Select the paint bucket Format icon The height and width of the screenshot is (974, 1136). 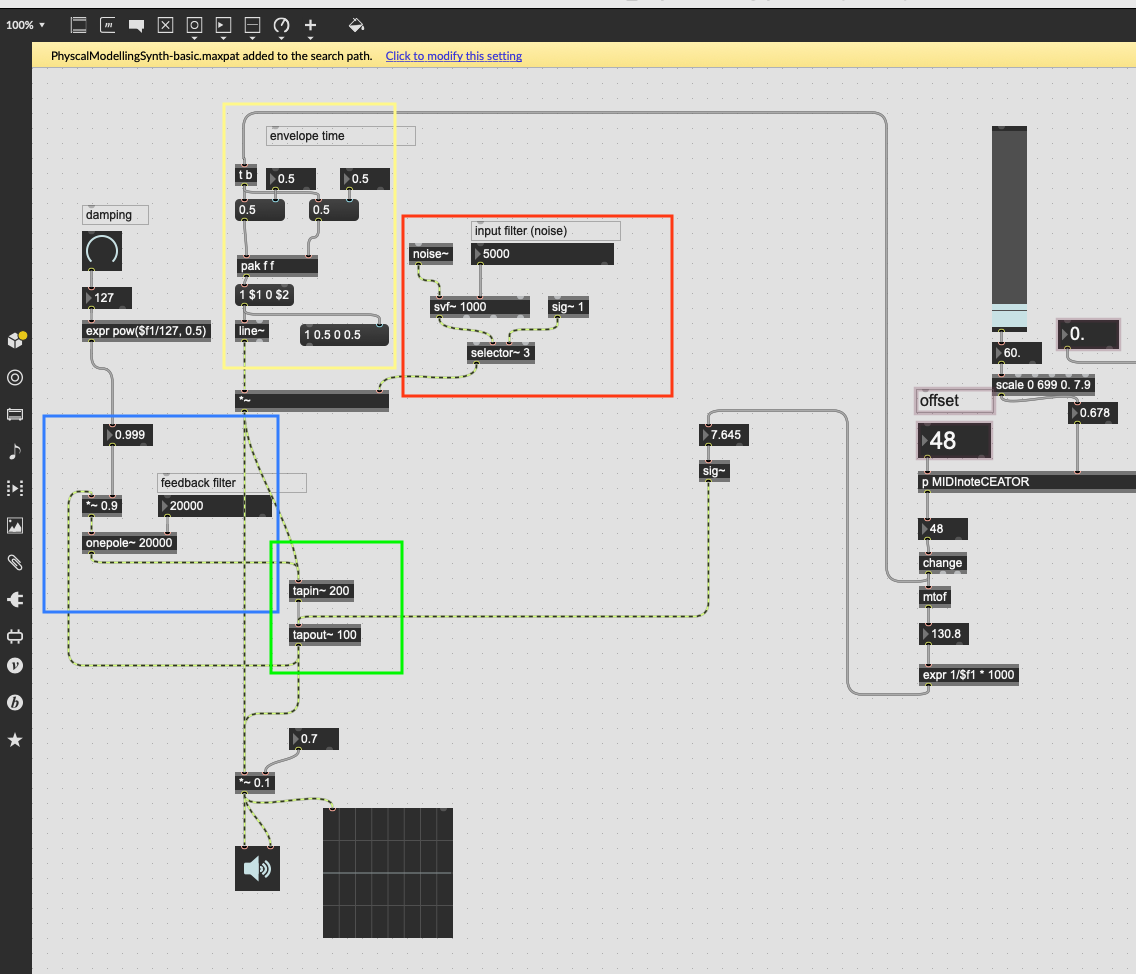click(x=357, y=24)
